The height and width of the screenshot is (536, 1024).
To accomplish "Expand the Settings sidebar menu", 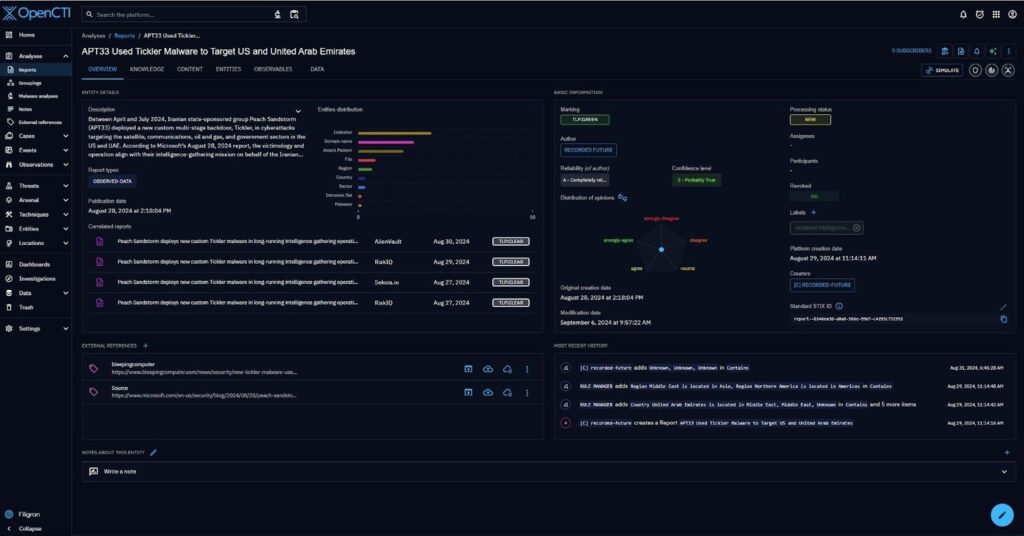I will (65, 328).
